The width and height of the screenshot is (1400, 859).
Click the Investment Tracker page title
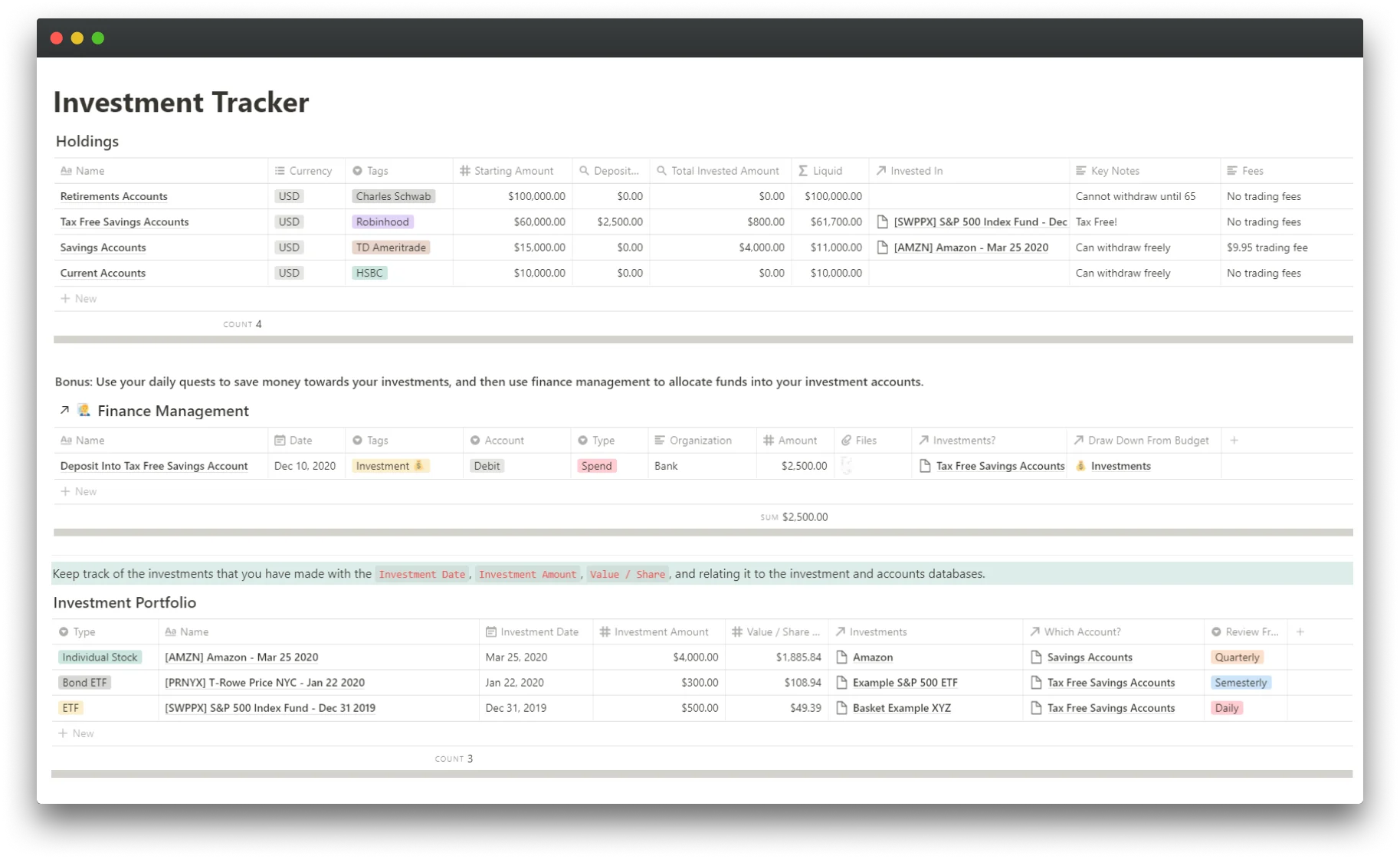181,102
